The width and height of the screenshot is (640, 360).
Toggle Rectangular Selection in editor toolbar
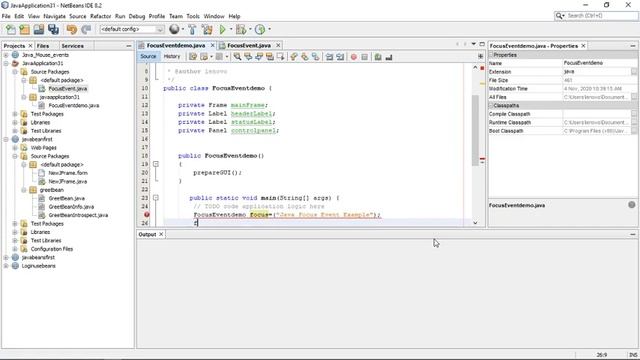[x=280, y=57]
